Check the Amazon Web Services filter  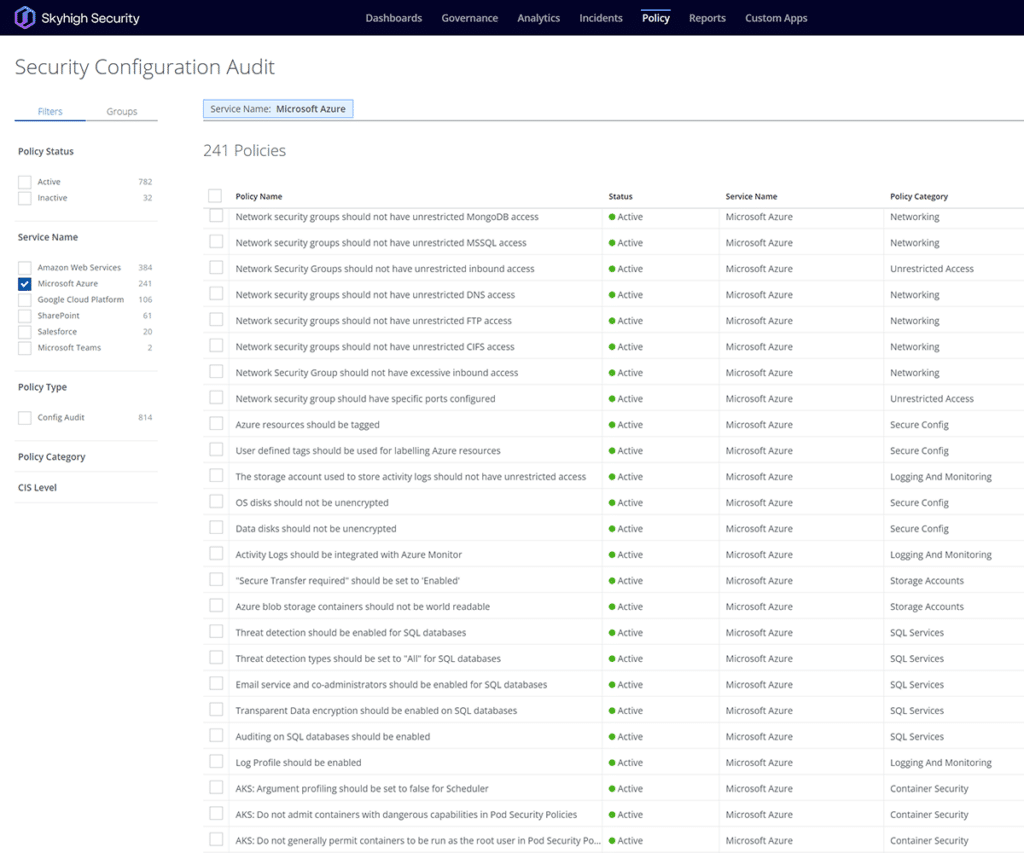coord(25,268)
